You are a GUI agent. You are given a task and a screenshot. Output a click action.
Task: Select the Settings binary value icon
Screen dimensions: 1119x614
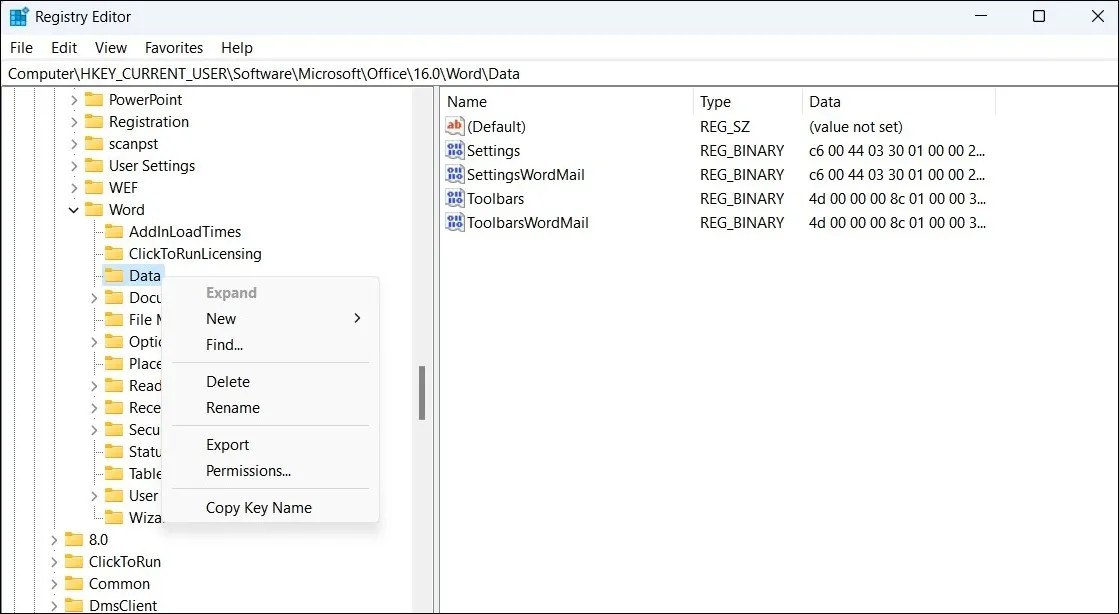click(x=455, y=151)
